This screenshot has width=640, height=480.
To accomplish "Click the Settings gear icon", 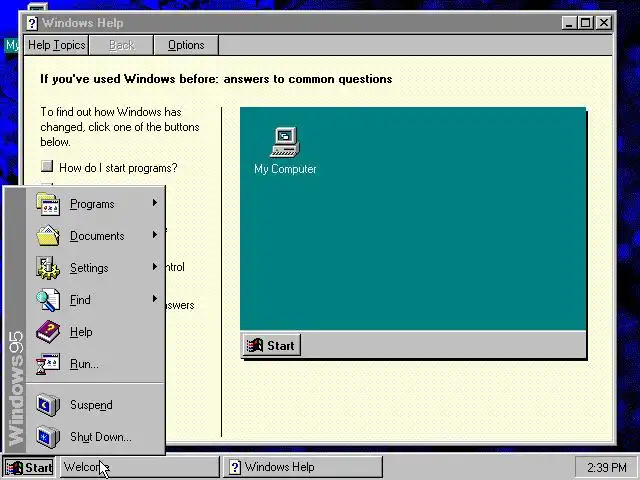I will pyautogui.click(x=48, y=268).
